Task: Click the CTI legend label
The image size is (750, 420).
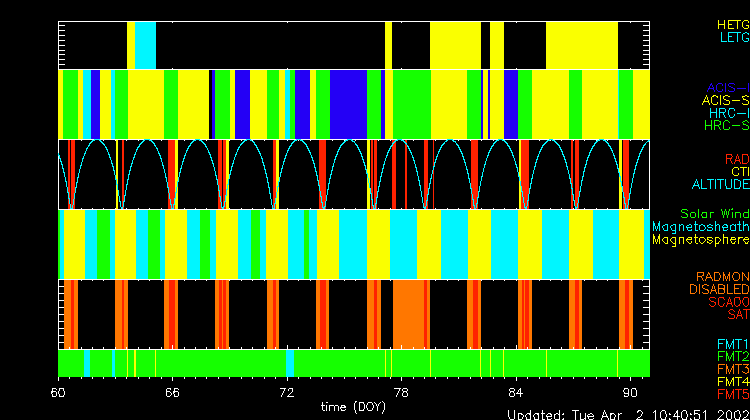Action: 739,172
